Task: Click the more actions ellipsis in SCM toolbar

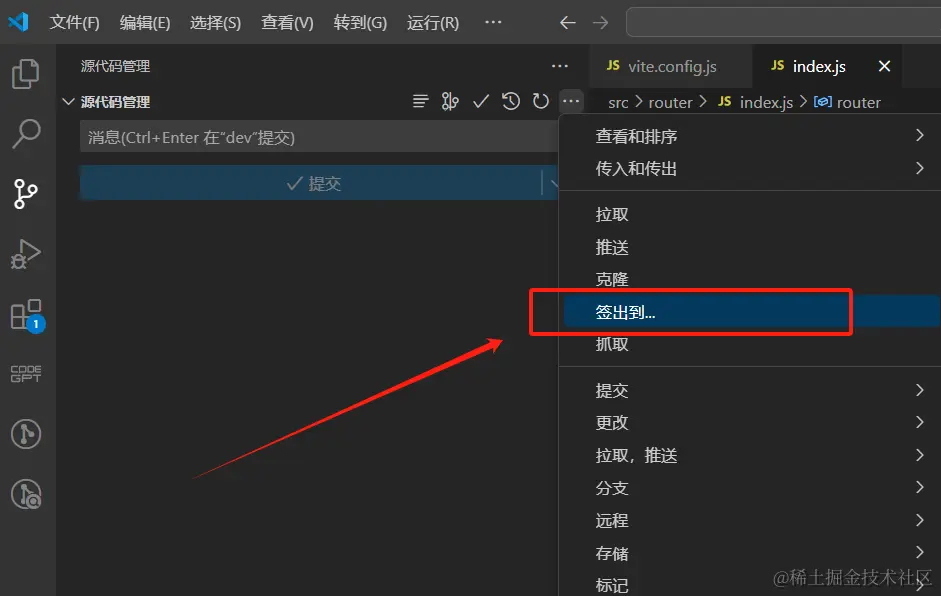Action: 571,101
